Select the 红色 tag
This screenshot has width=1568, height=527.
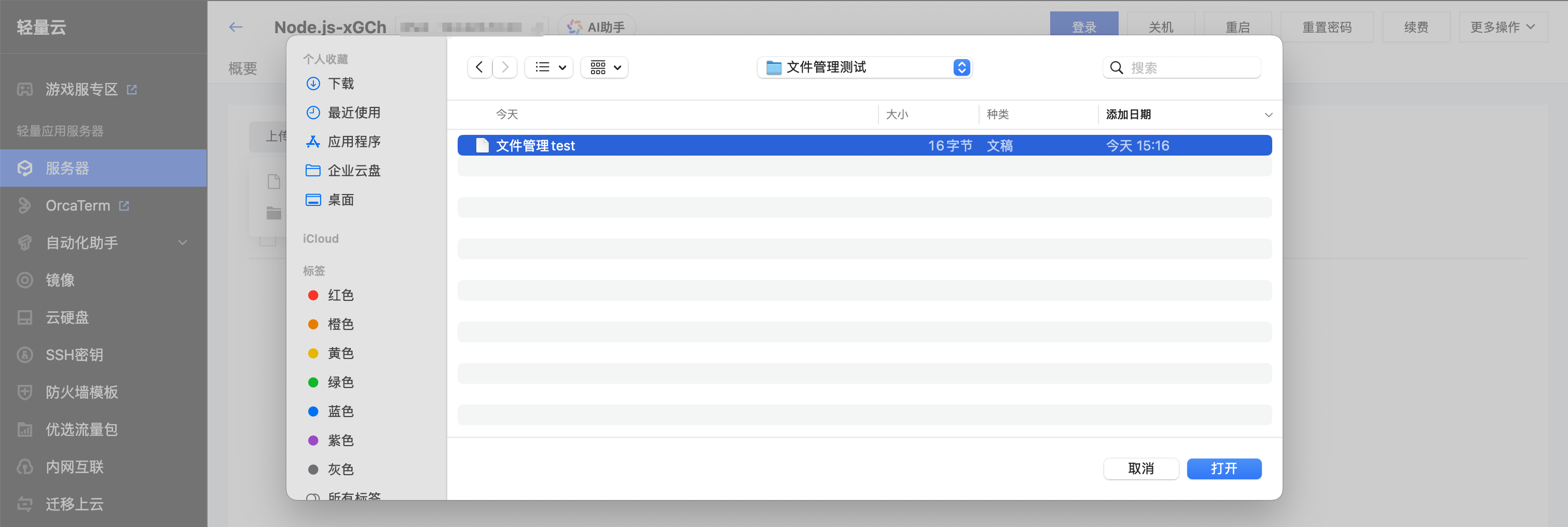340,295
